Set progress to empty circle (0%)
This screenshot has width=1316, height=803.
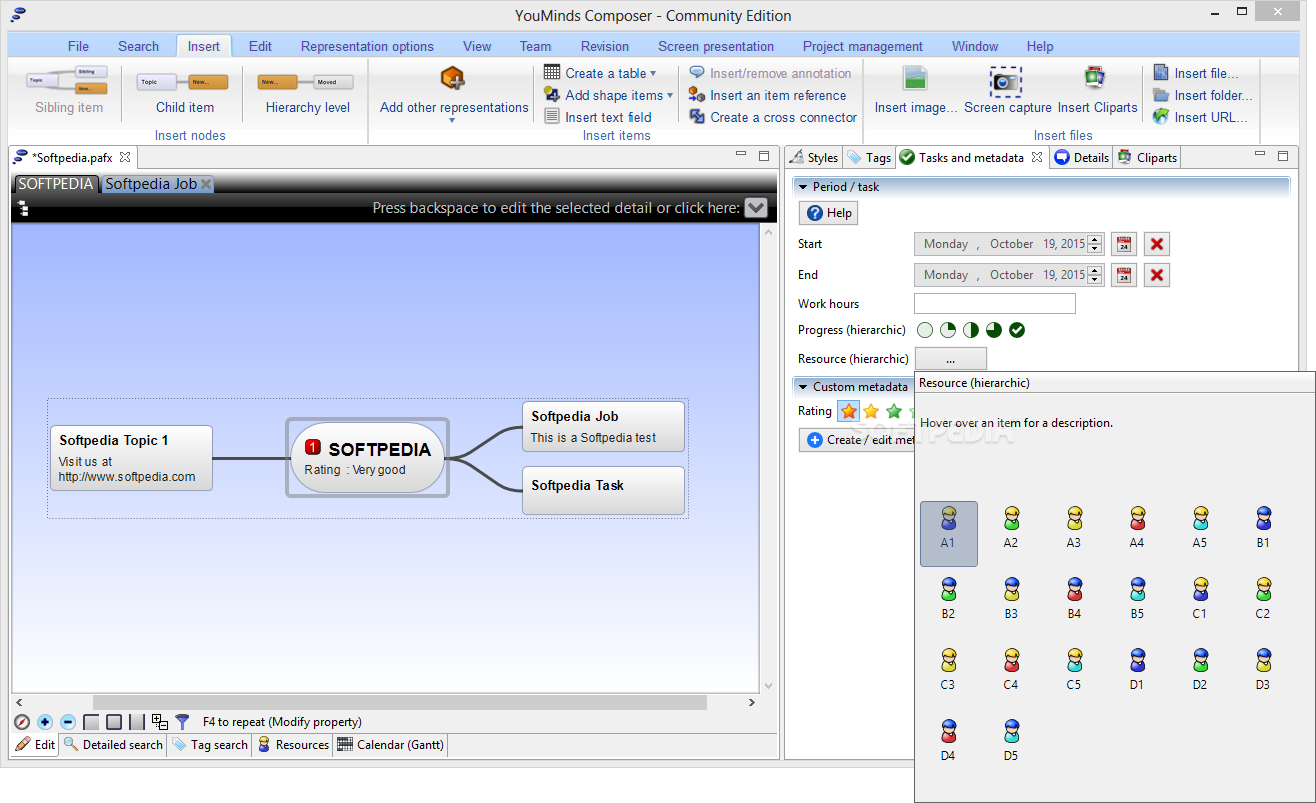[924, 330]
